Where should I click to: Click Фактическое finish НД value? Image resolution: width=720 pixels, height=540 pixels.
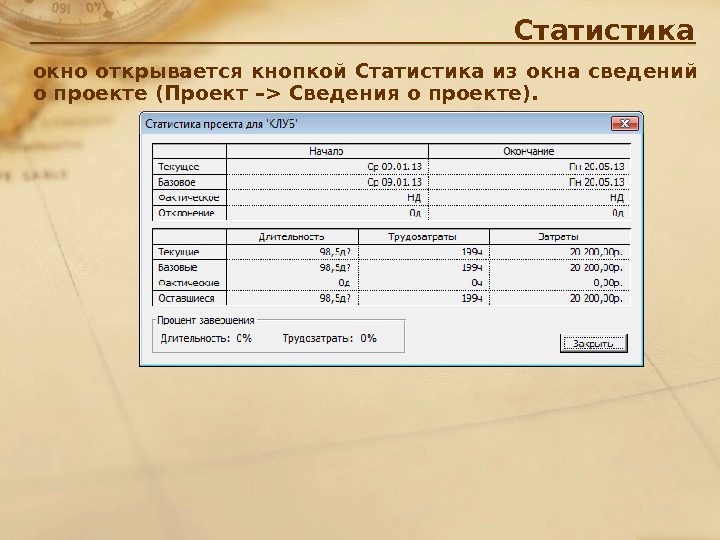[x=617, y=197]
